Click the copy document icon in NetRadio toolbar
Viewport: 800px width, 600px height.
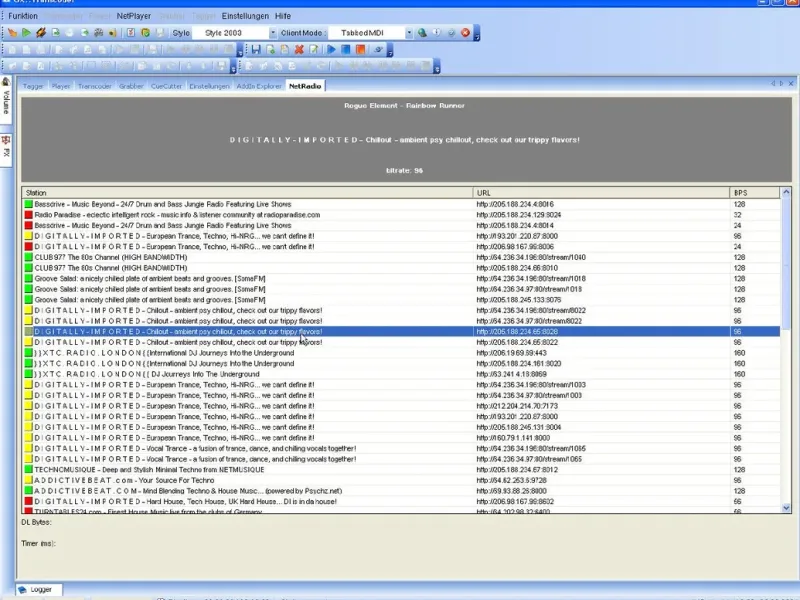285,49
